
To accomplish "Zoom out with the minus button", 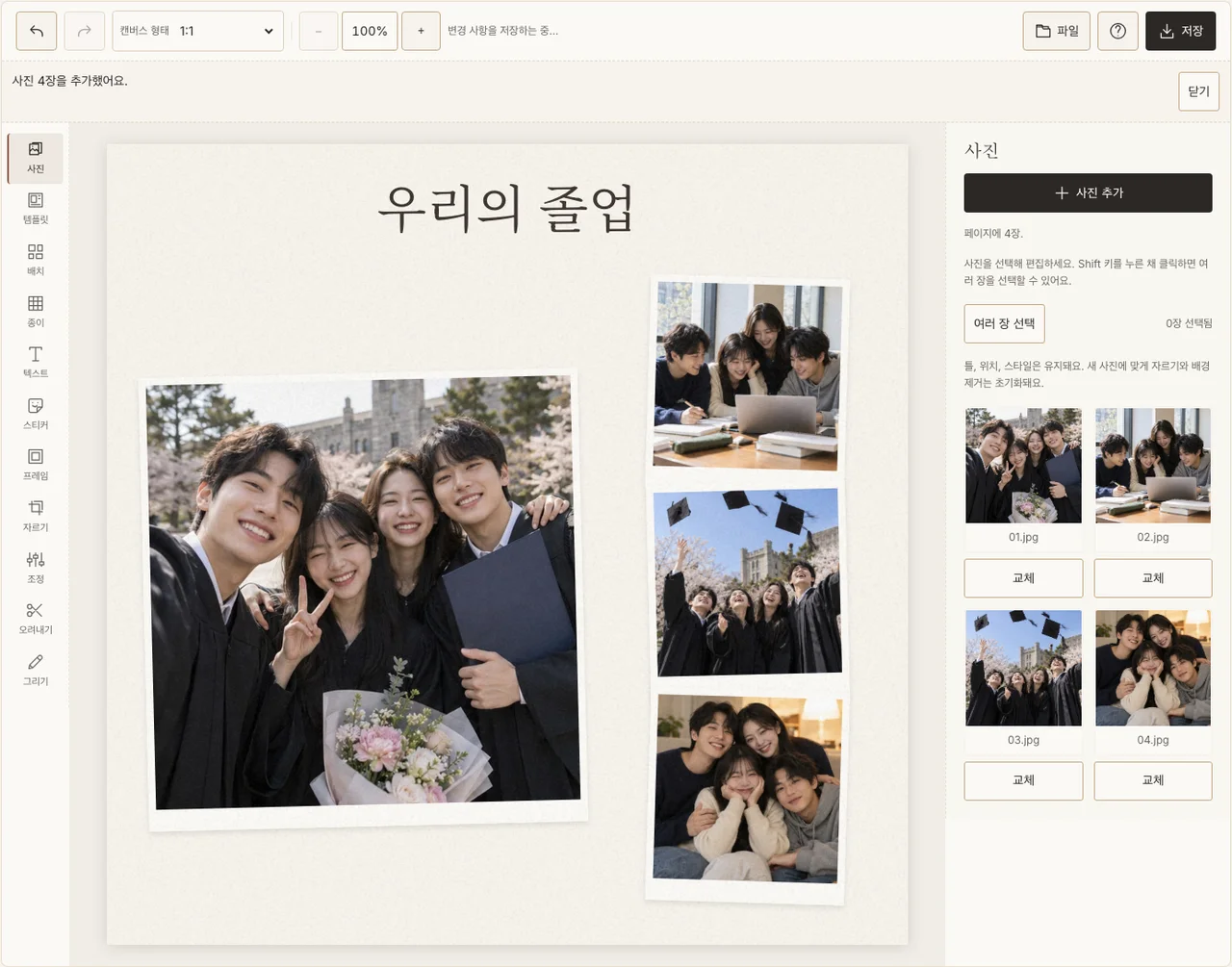I will [319, 31].
